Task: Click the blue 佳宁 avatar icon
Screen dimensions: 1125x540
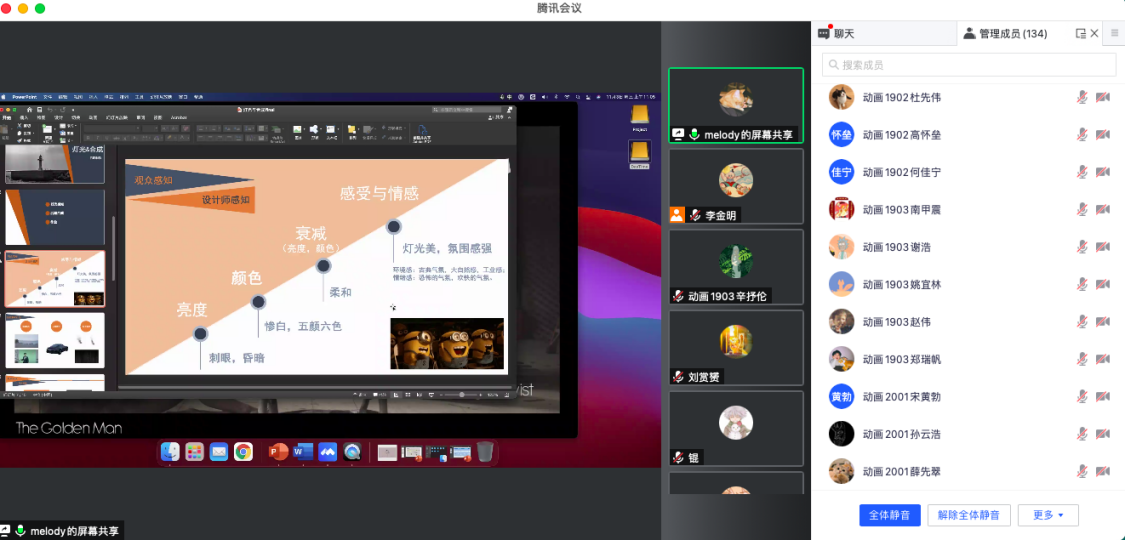Action: click(x=841, y=172)
